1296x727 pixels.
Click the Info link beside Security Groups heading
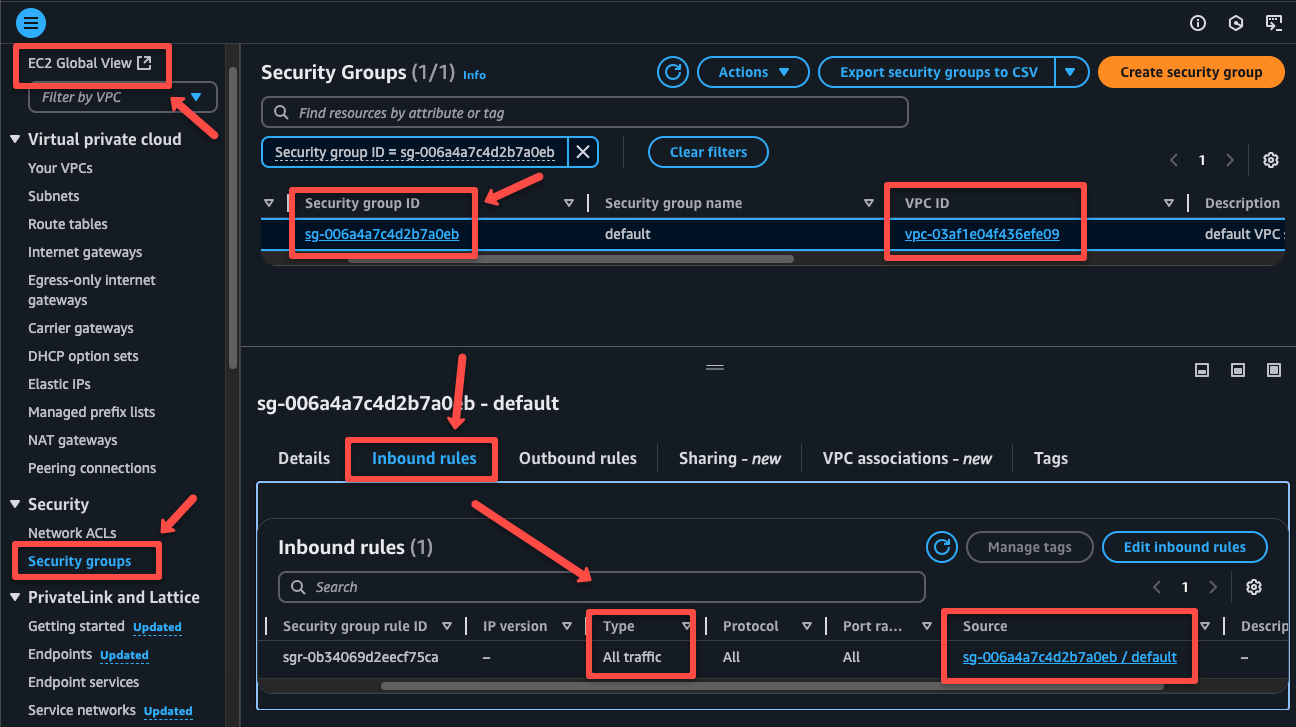point(474,74)
